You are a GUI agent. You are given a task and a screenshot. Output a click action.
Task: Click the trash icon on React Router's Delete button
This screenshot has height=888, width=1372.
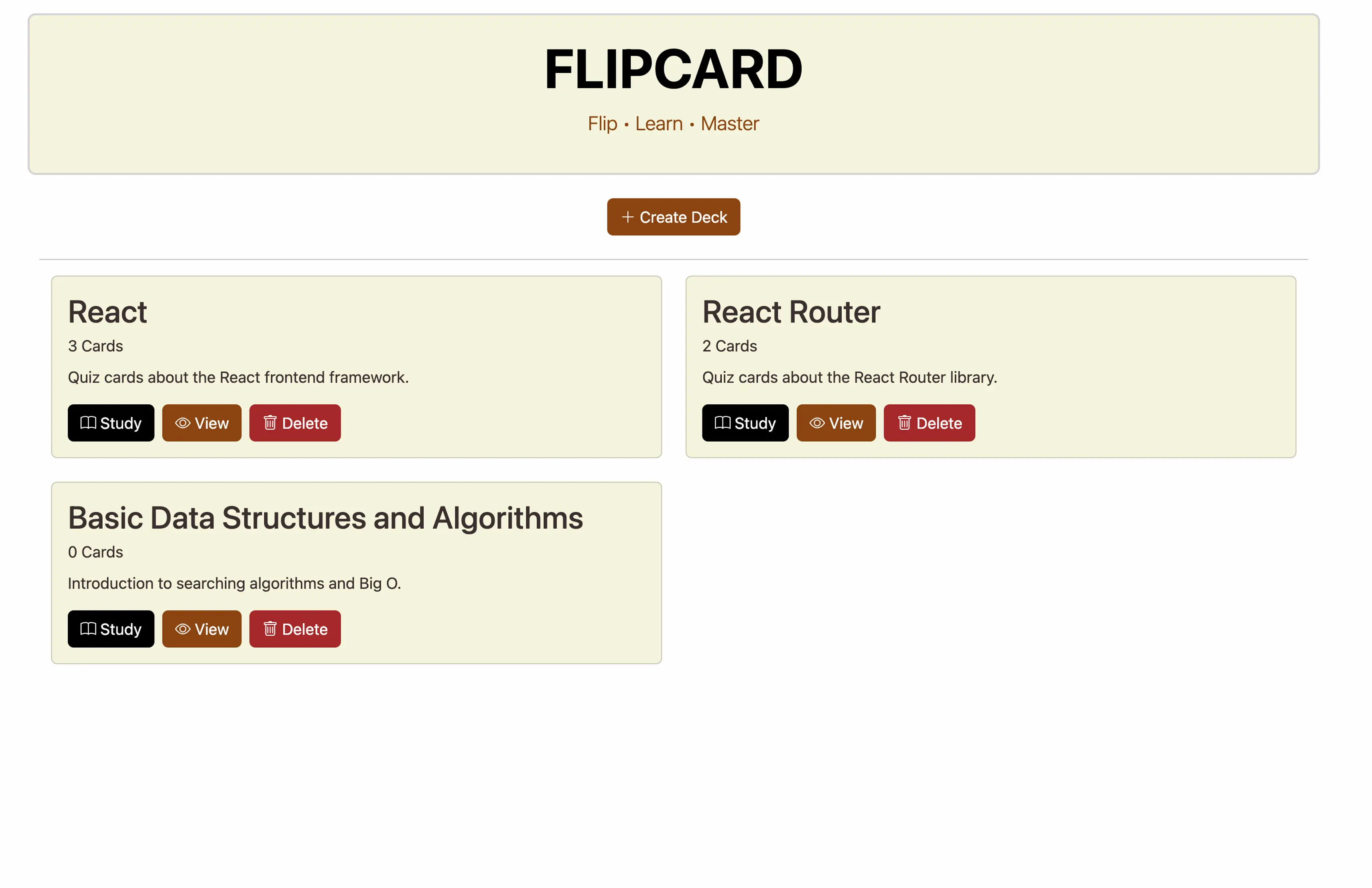(904, 422)
